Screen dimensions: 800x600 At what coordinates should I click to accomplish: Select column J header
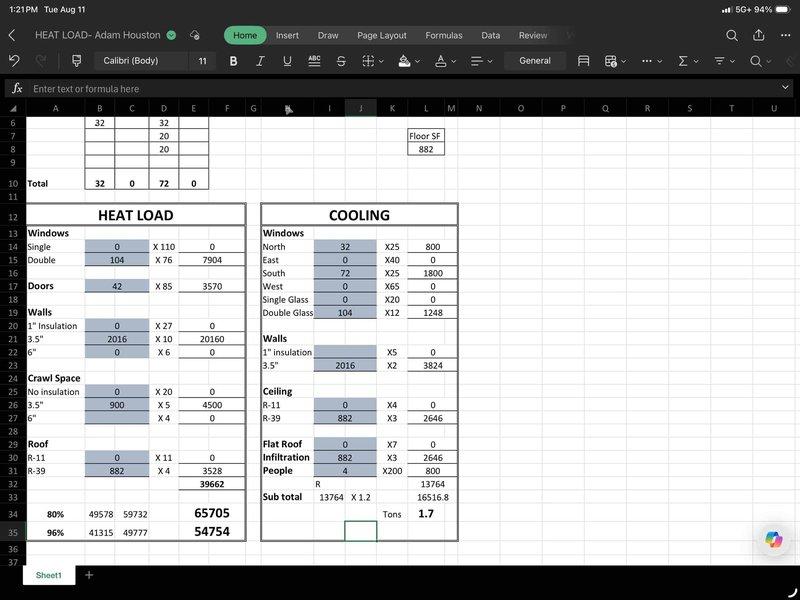point(361,108)
